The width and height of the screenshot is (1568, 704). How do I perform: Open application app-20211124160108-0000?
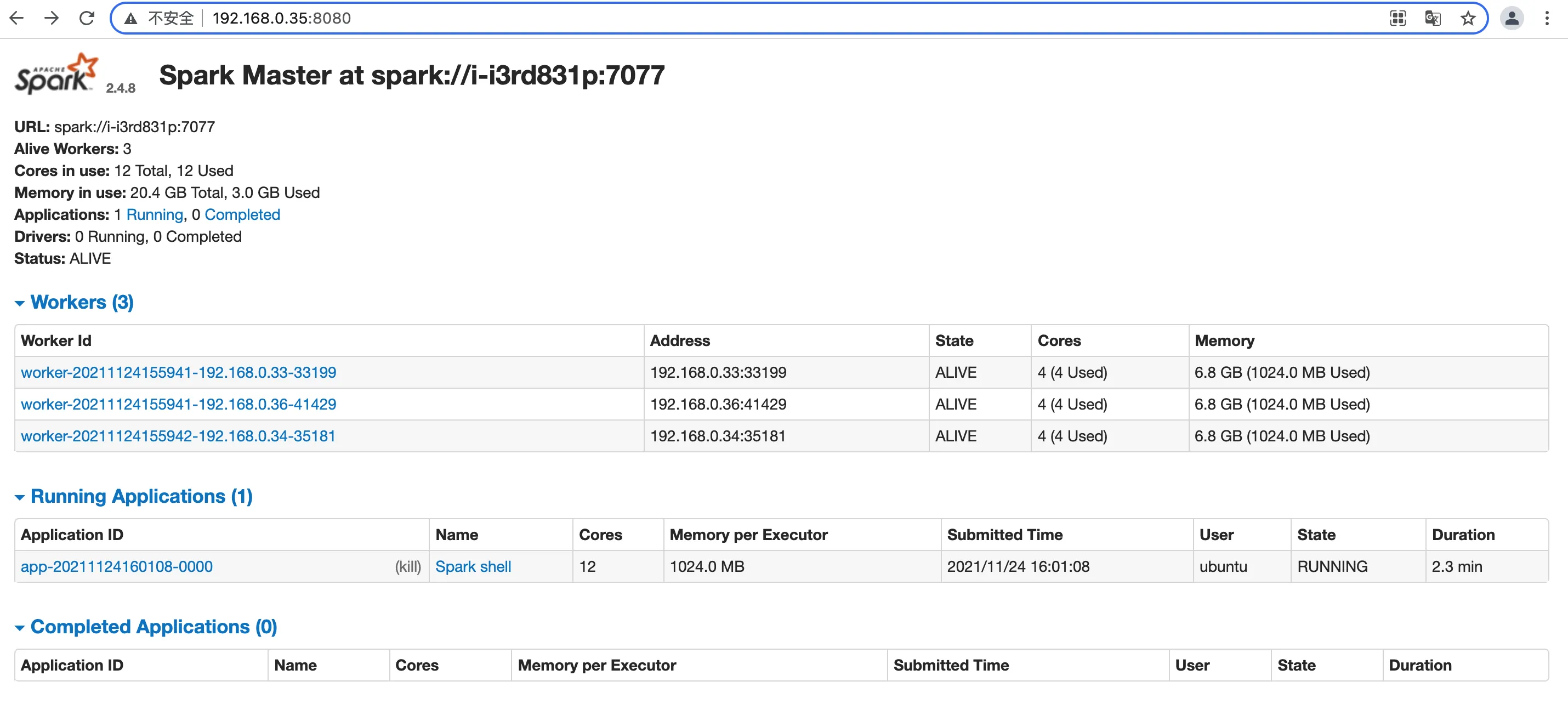[117, 566]
